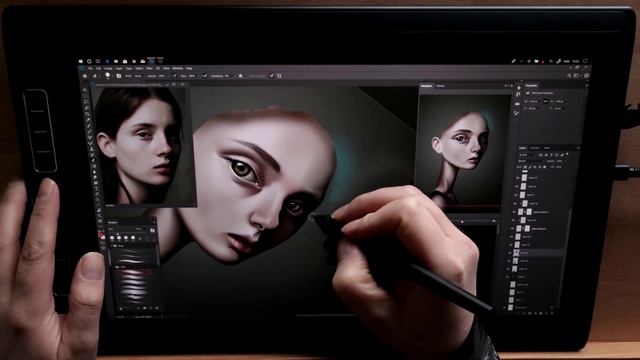Toggle lock transparent pixels icon
Viewport: 640px width, 360px height.
click(525, 167)
